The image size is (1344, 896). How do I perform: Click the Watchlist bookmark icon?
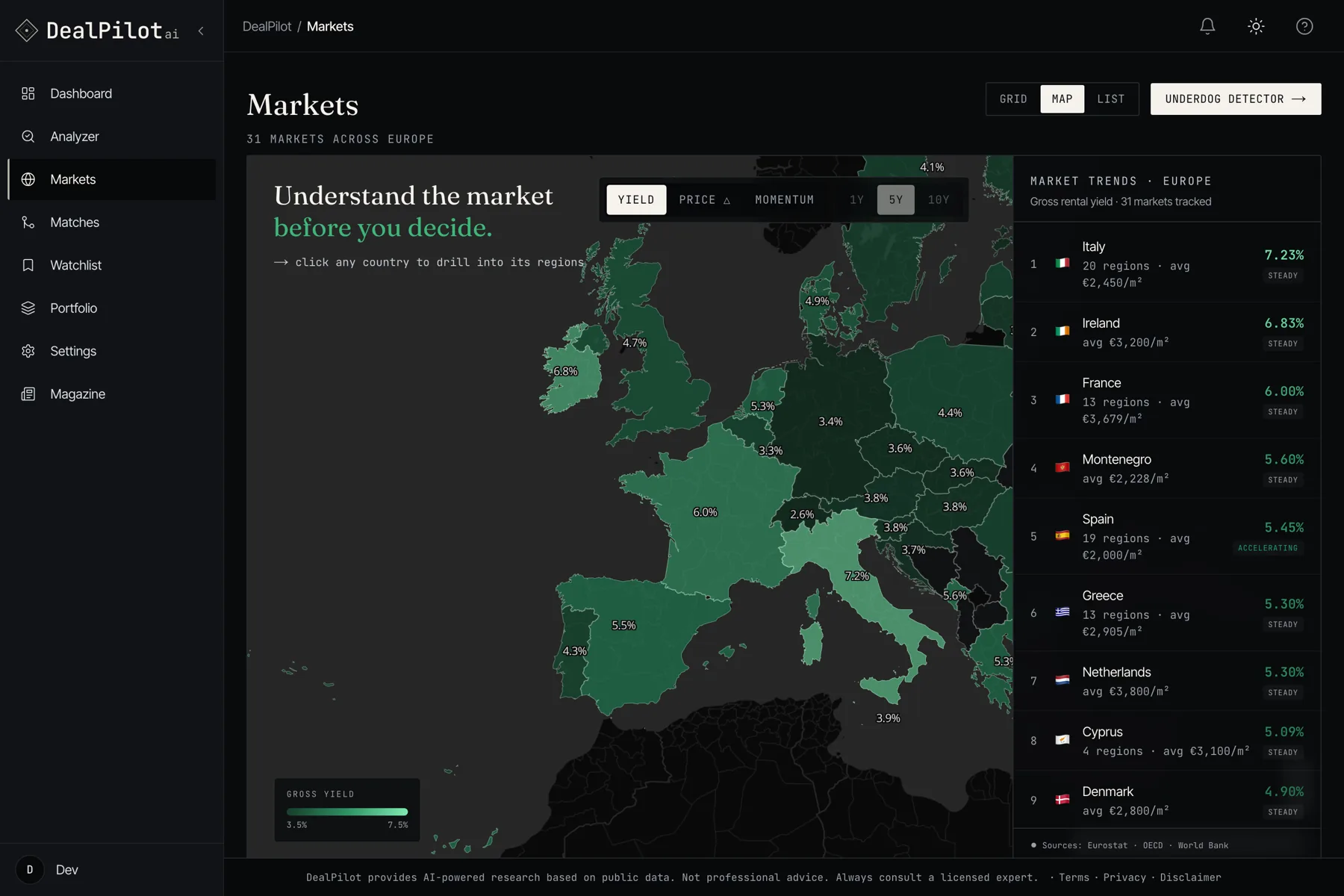pos(28,265)
